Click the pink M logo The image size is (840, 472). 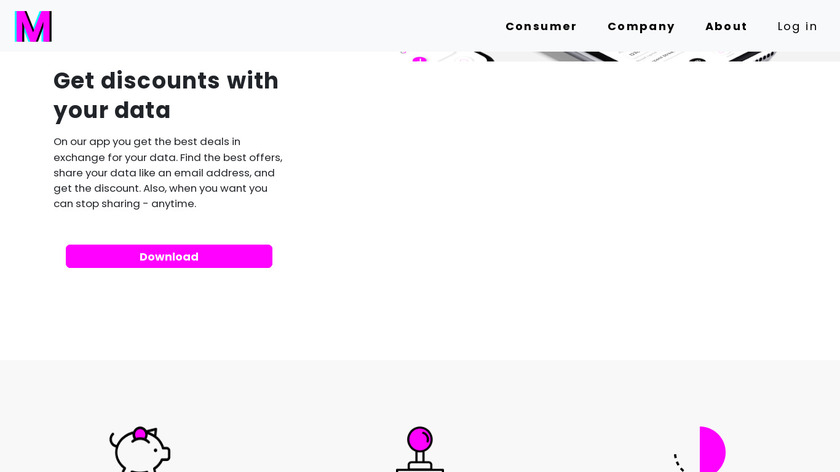33,26
